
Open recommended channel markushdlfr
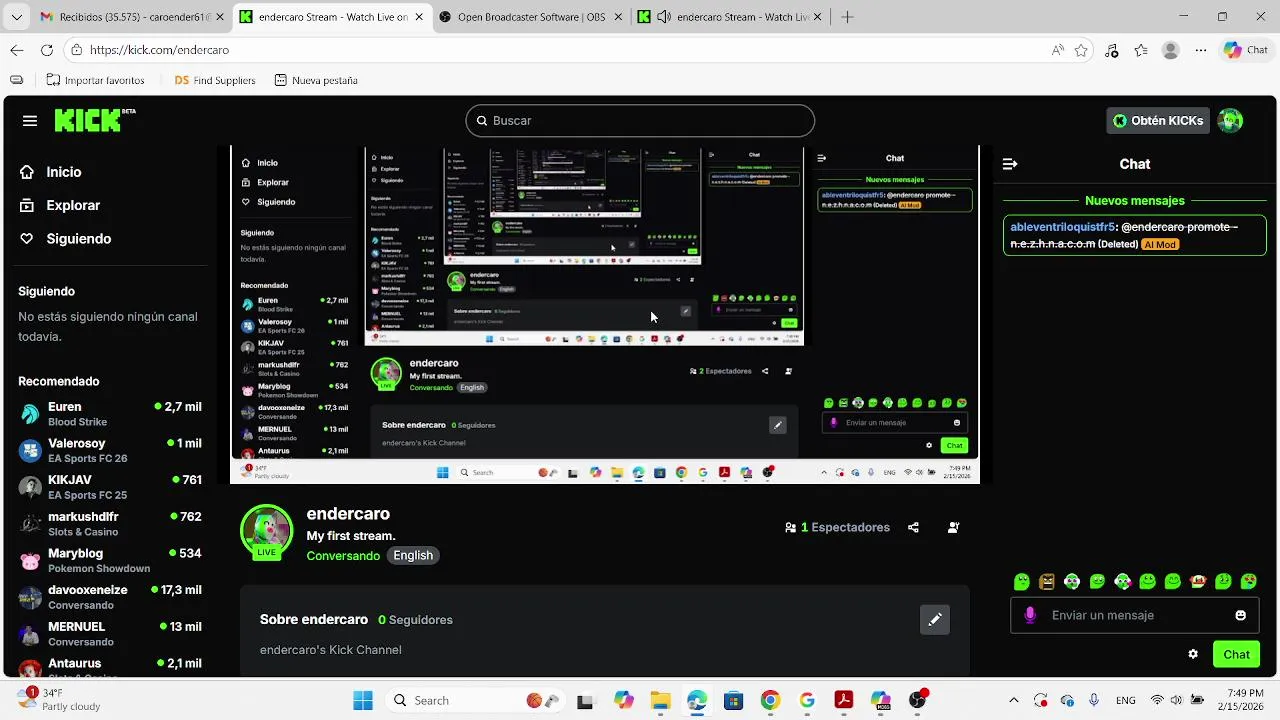coord(110,524)
